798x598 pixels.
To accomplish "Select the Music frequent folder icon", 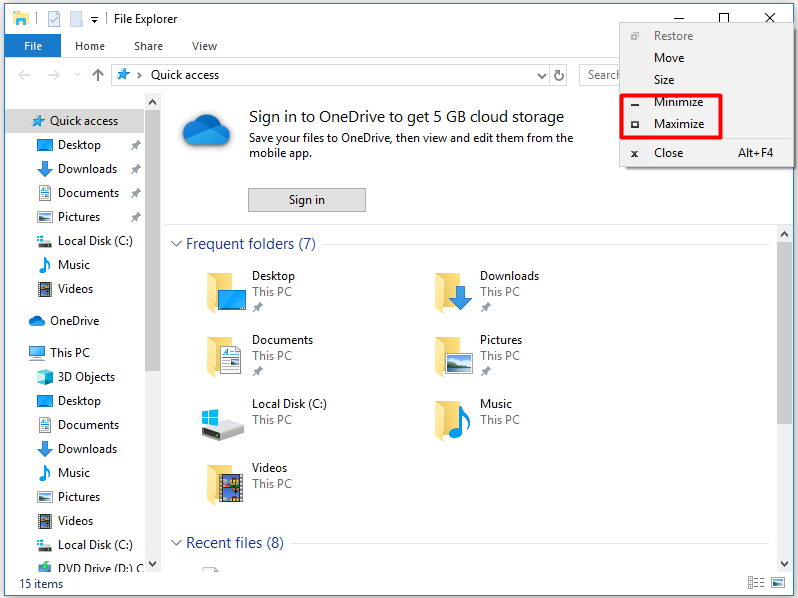I will pos(452,420).
